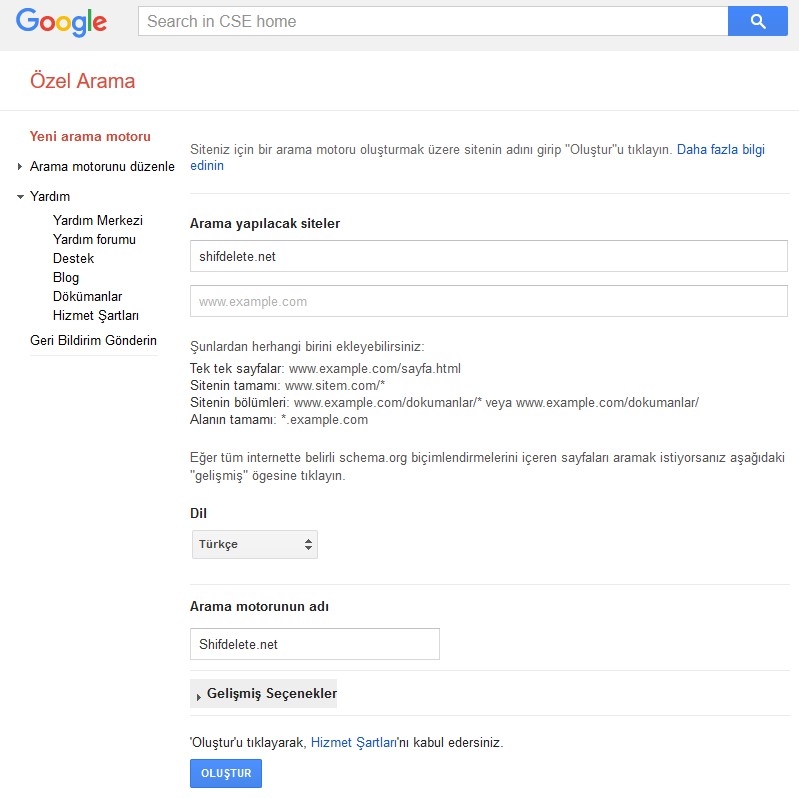Open Hizmet Şartları link above Oluştur
This screenshot has height=798, width=799.
354,742
